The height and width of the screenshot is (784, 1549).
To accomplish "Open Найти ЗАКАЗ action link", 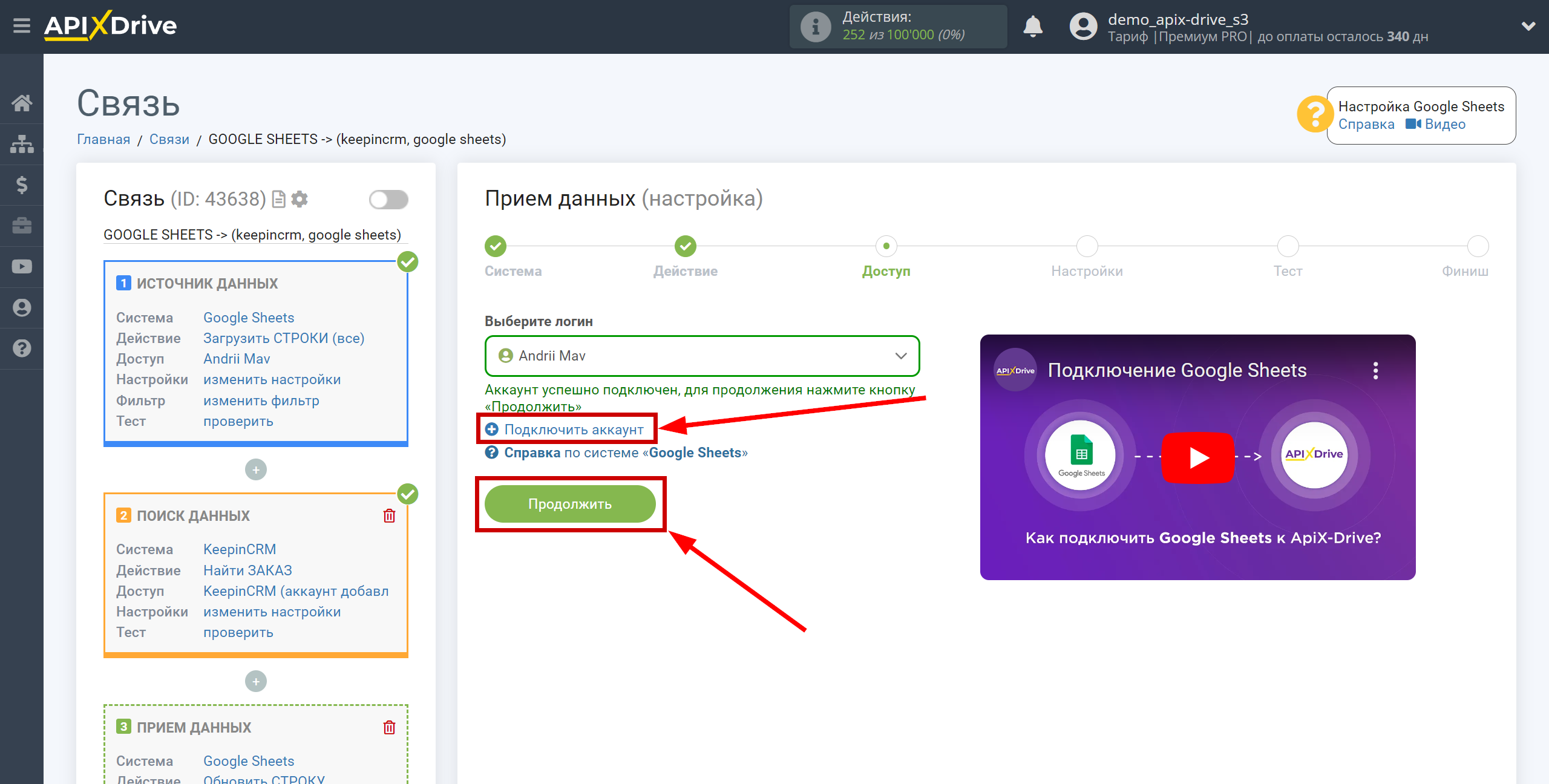I will pyautogui.click(x=247, y=570).
